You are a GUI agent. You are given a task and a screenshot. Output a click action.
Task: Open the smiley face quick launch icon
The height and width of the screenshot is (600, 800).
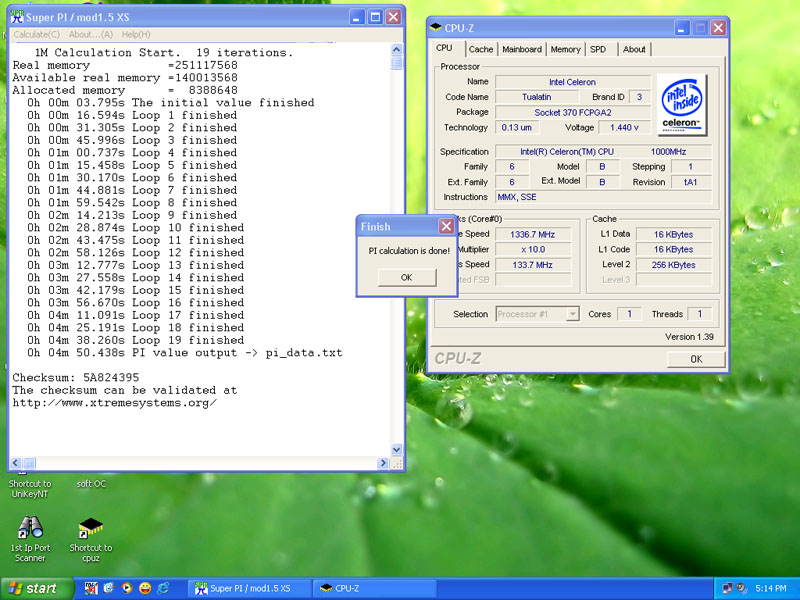pos(145,588)
